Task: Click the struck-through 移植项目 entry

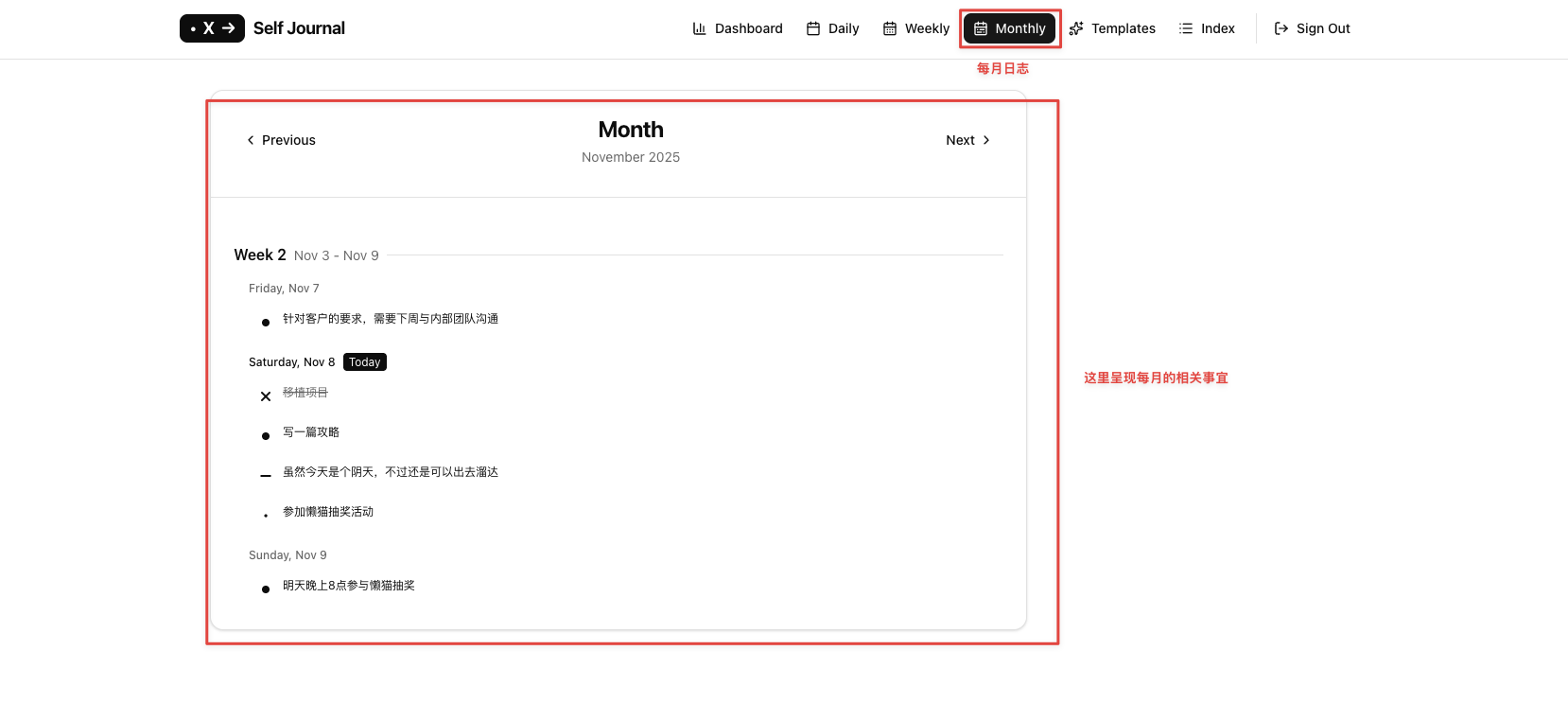Action: pyautogui.click(x=305, y=393)
